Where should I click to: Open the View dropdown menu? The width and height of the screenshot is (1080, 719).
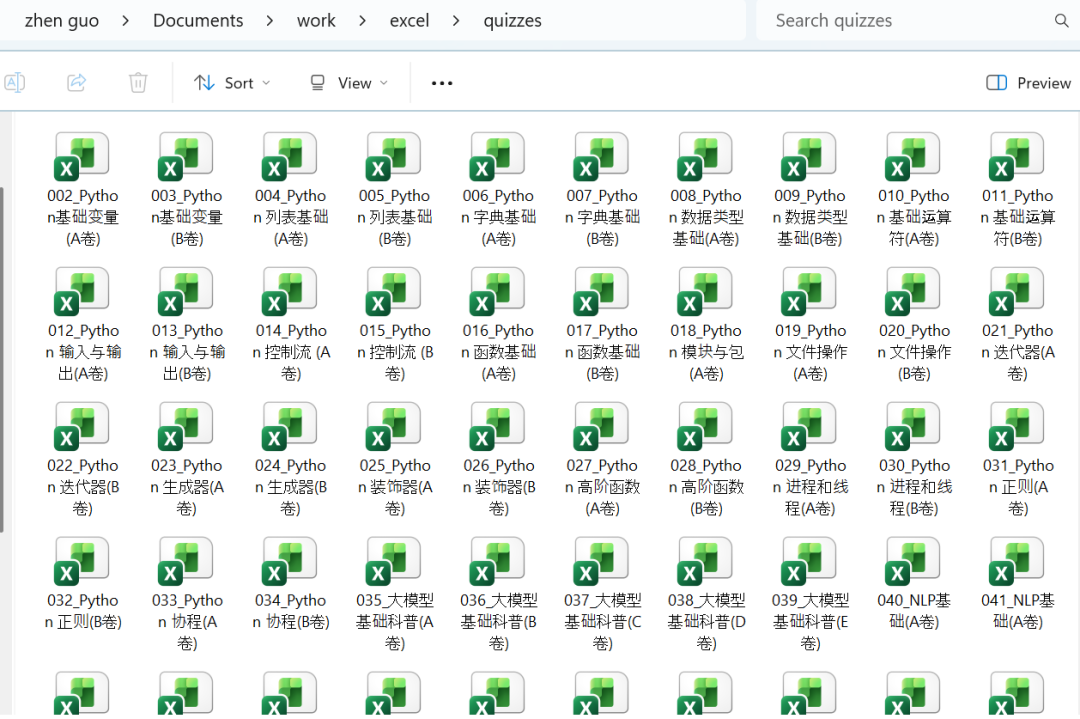[x=349, y=83]
